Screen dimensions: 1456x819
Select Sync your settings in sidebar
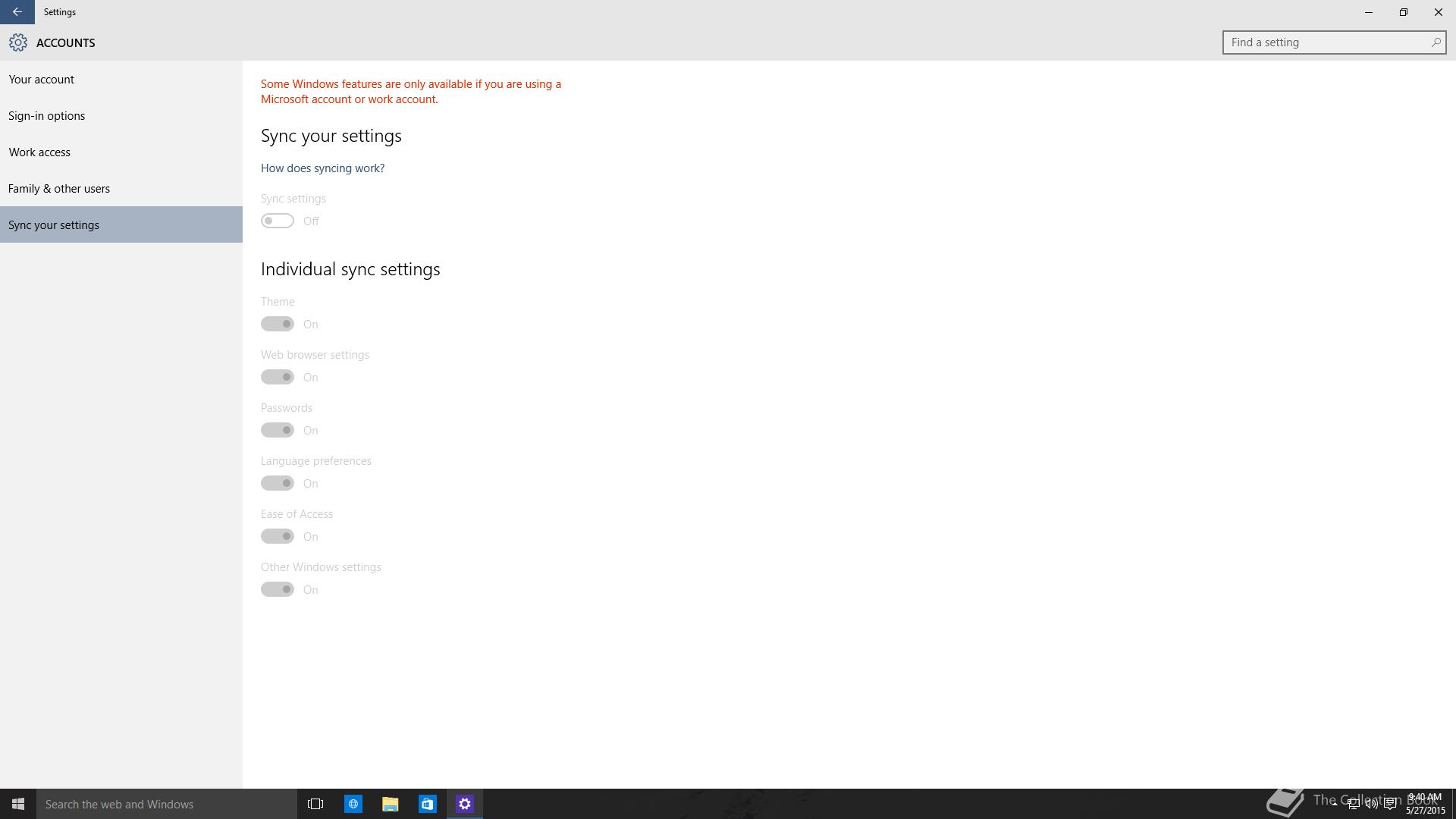(121, 224)
